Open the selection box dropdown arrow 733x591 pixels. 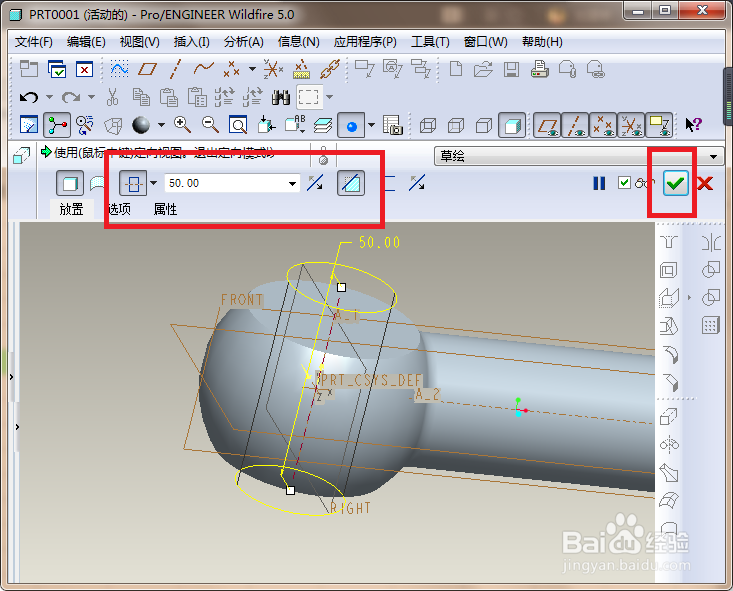click(330, 97)
